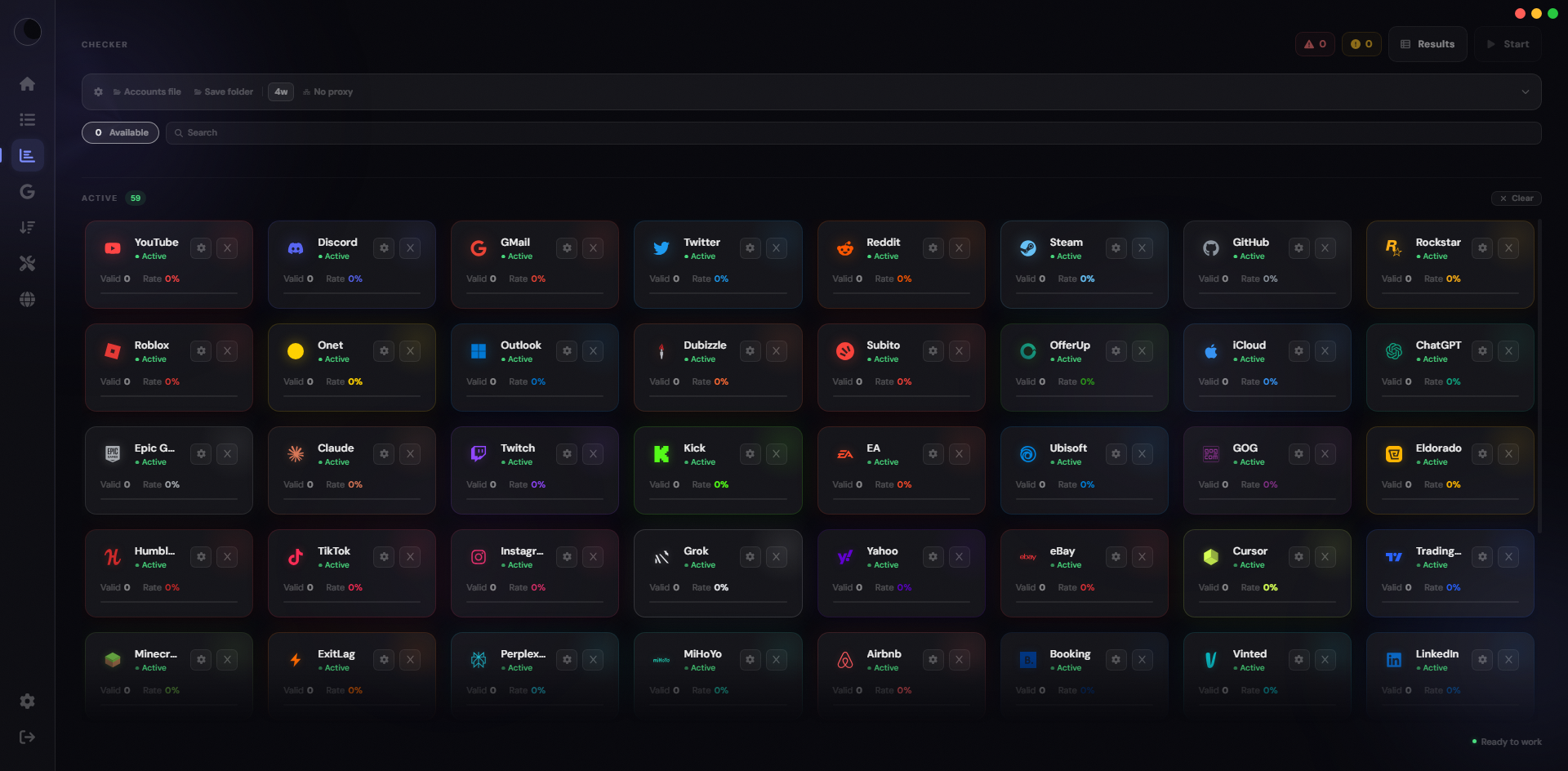Select the GitHub service card

1267,264
